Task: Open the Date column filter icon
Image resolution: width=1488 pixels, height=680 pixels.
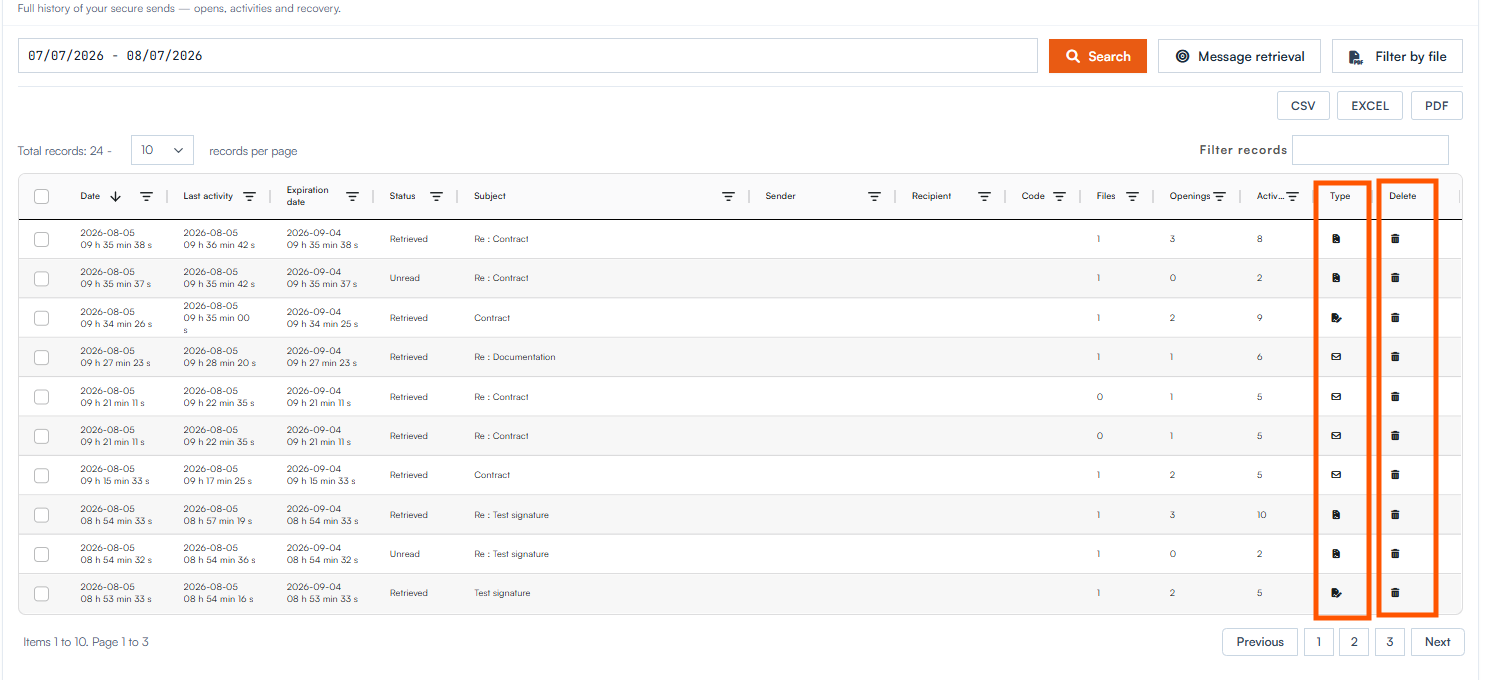Action: coord(146,197)
